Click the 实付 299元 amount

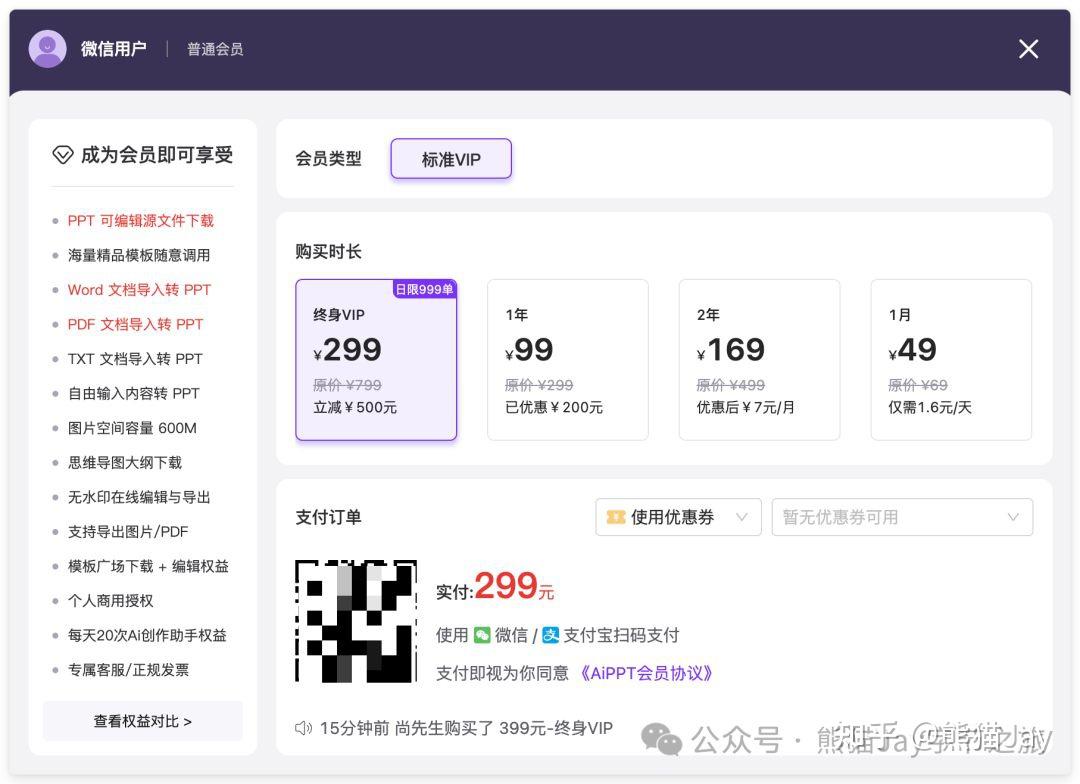click(495, 587)
